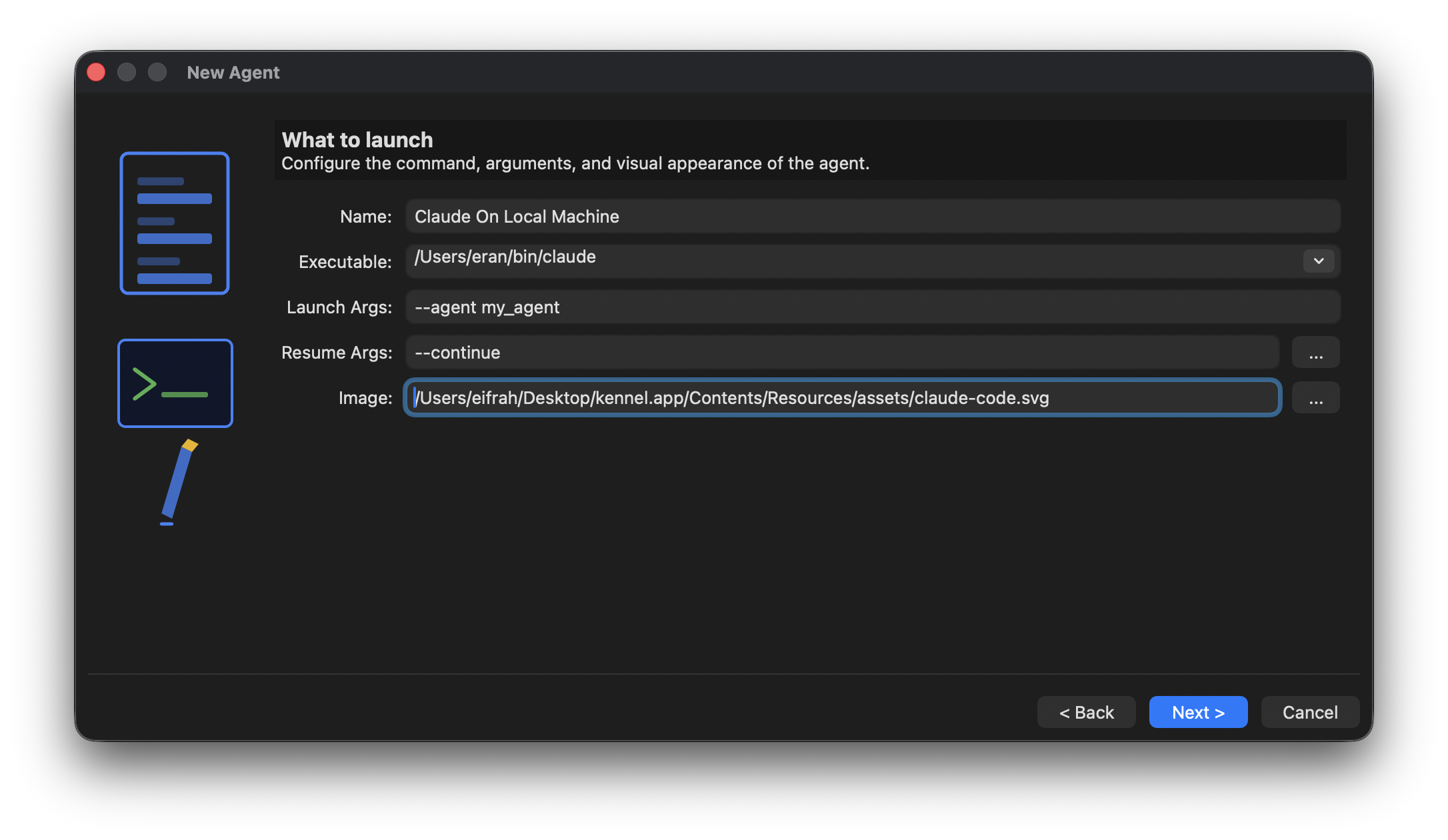Cancel the New Agent wizard

(1310, 712)
